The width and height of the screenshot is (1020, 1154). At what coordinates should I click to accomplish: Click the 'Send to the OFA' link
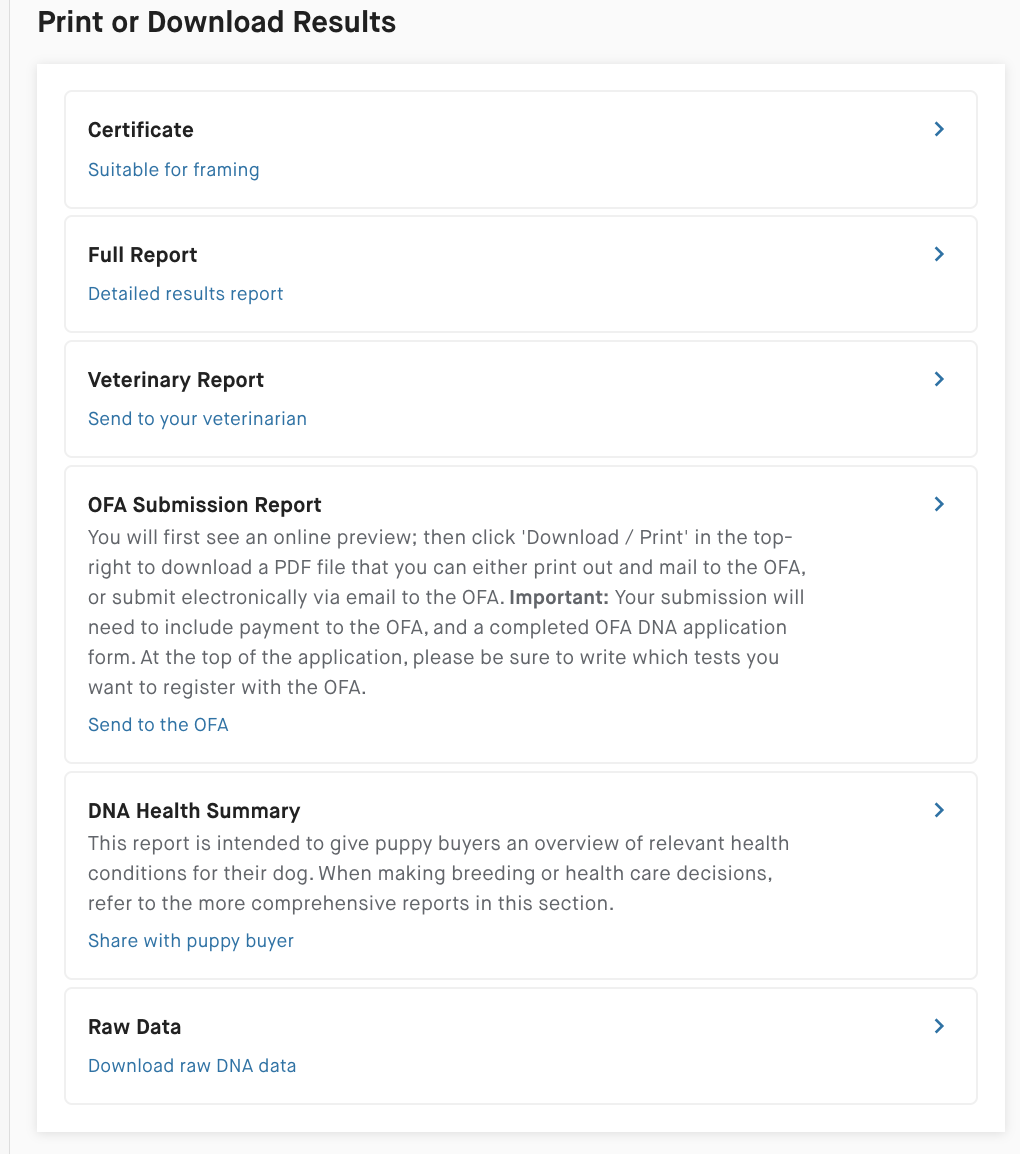(158, 725)
